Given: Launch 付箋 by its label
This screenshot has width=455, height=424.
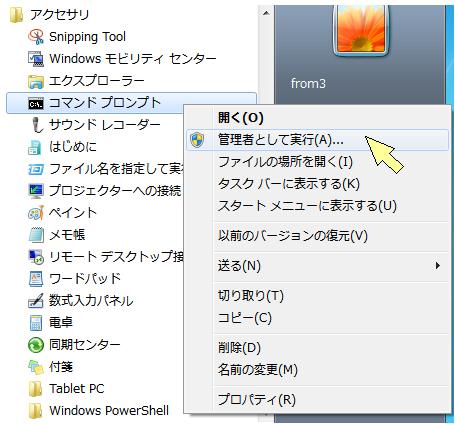Looking at the screenshot, I should [x=61, y=367].
